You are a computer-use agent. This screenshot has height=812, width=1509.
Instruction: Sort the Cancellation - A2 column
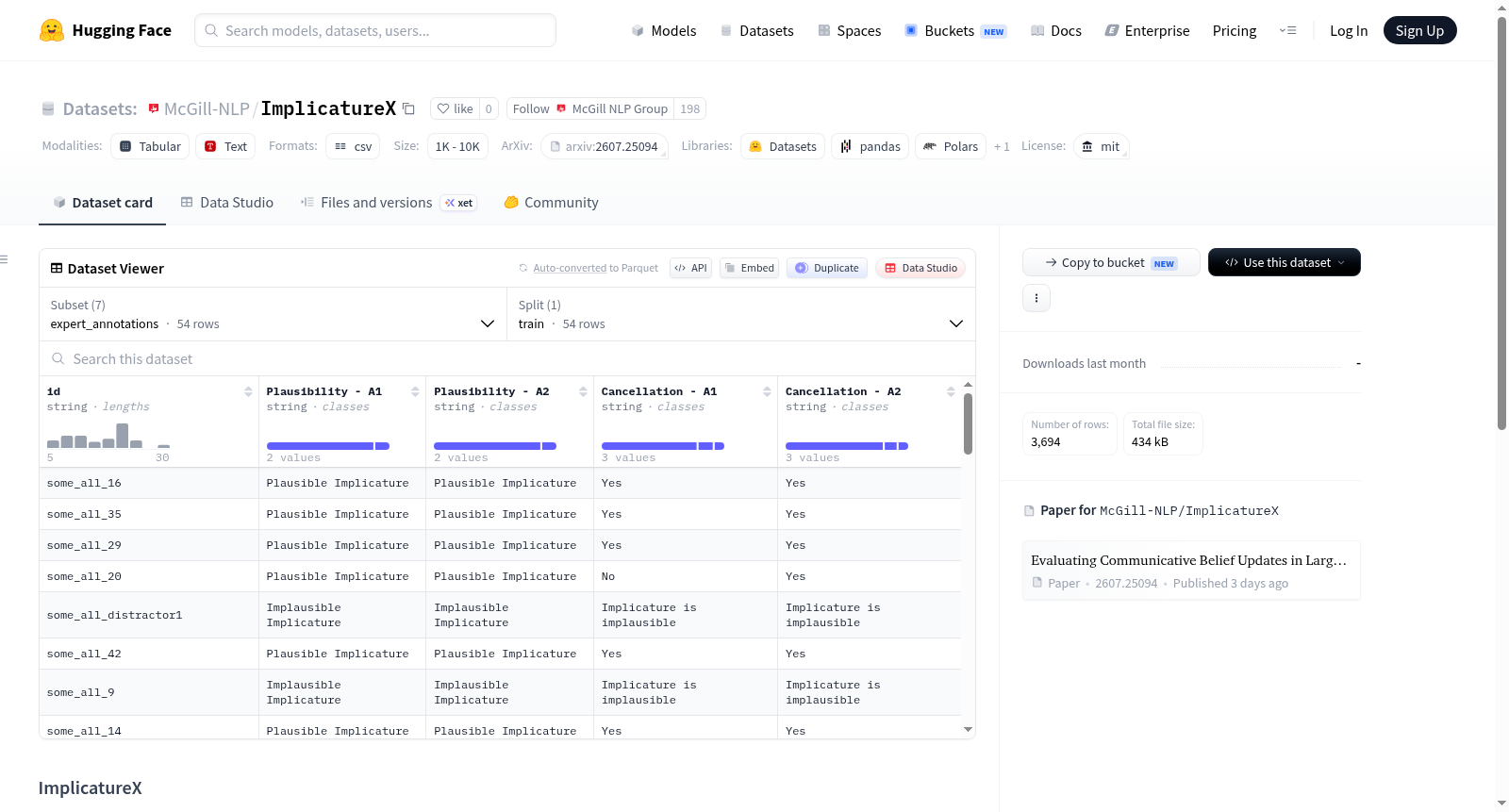tap(951, 391)
